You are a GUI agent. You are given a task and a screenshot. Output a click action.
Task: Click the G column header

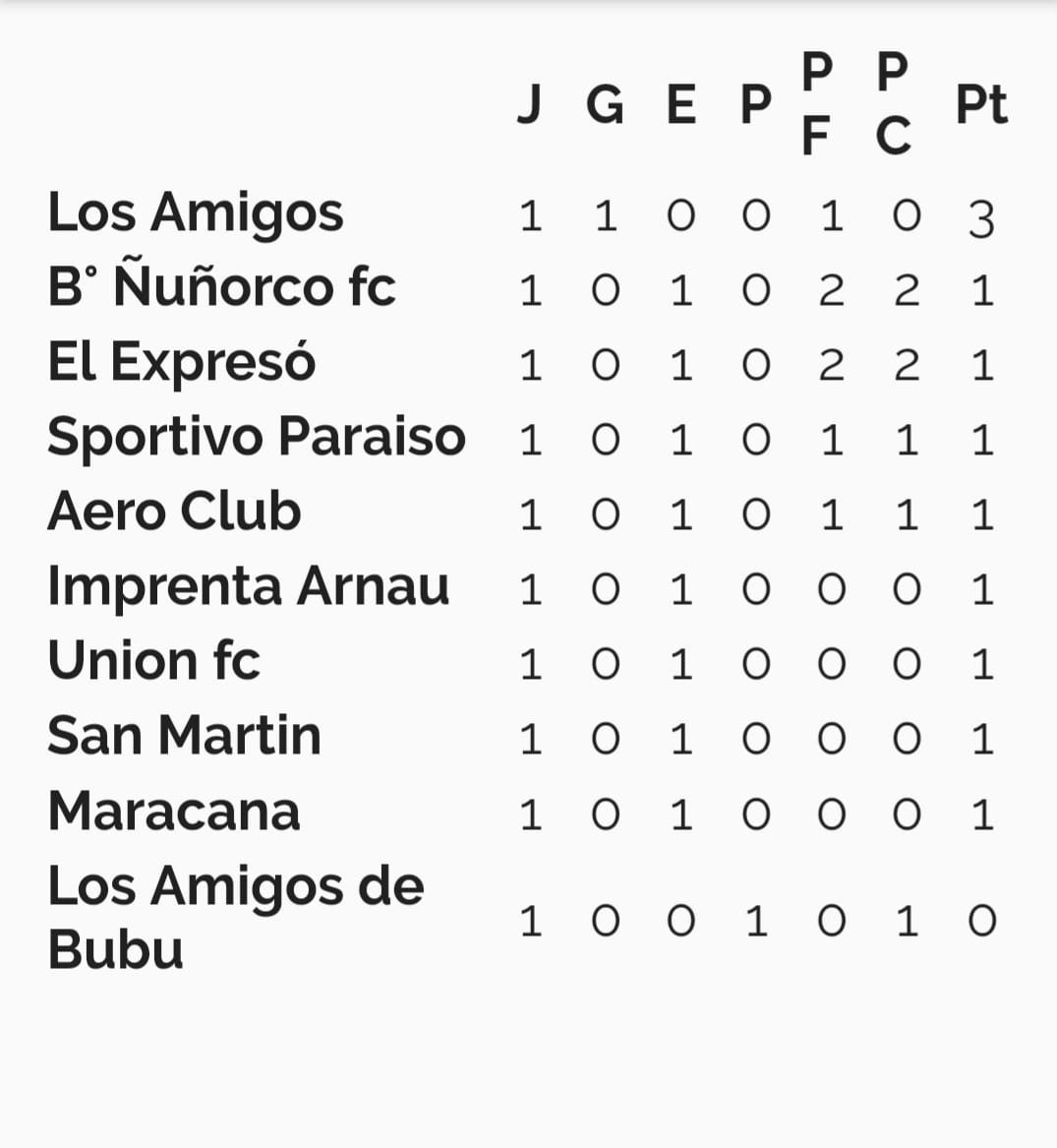tap(606, 104)
